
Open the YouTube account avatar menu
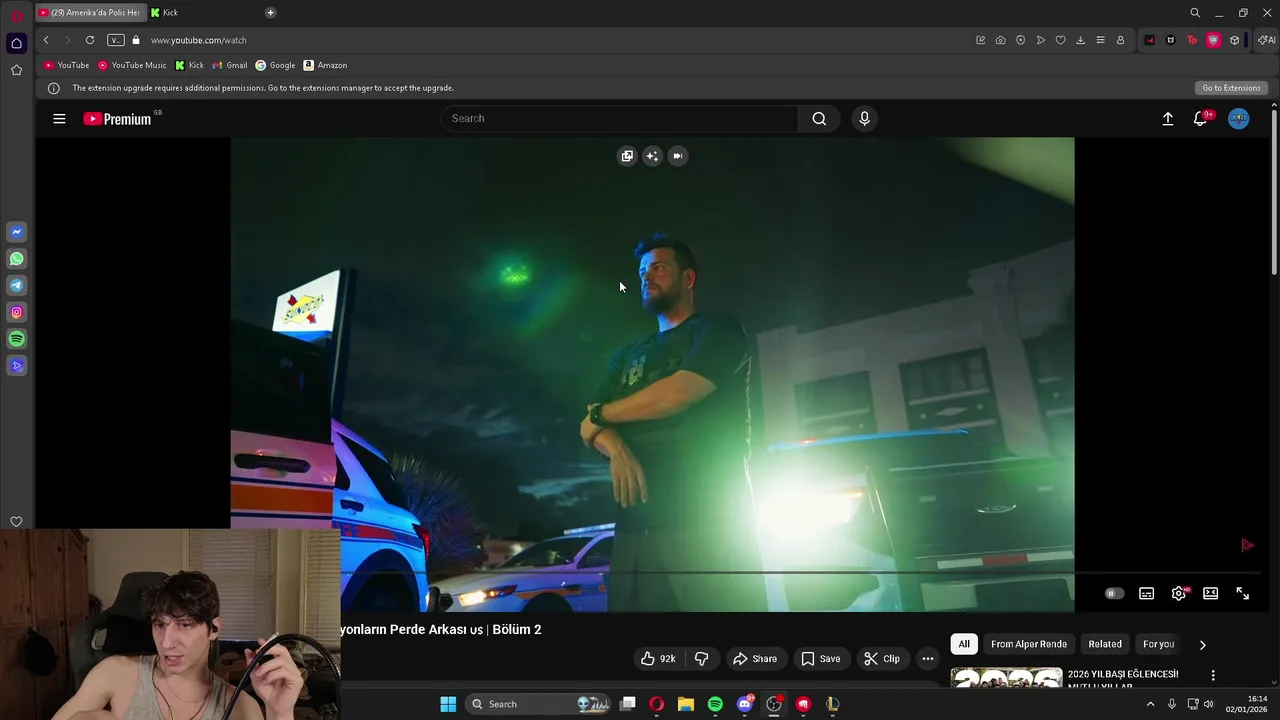(1238, 119)
